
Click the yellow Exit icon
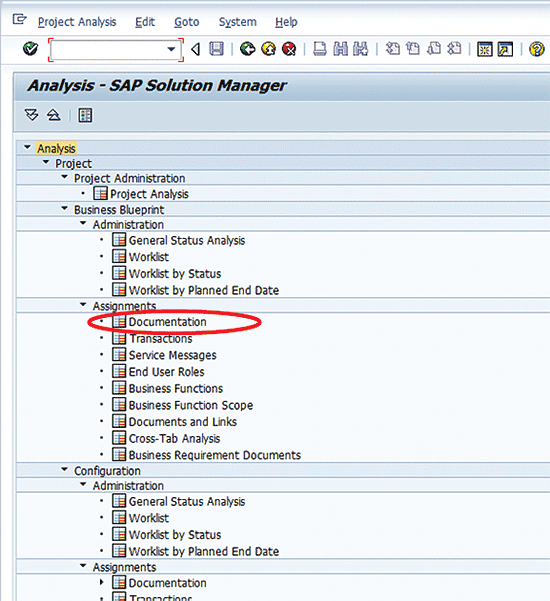coord(268,49)
